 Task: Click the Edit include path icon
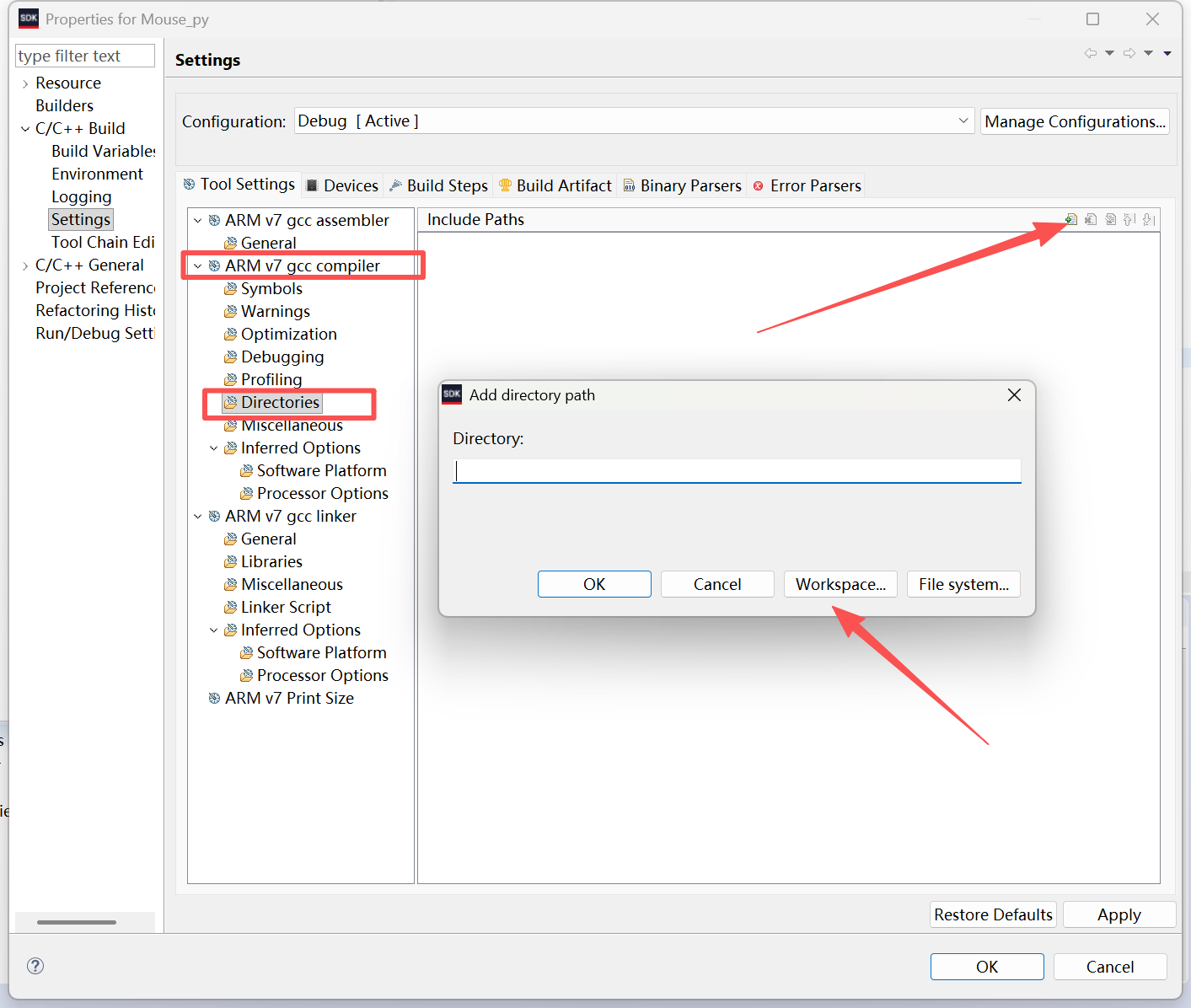click(x=1111, y=219)
